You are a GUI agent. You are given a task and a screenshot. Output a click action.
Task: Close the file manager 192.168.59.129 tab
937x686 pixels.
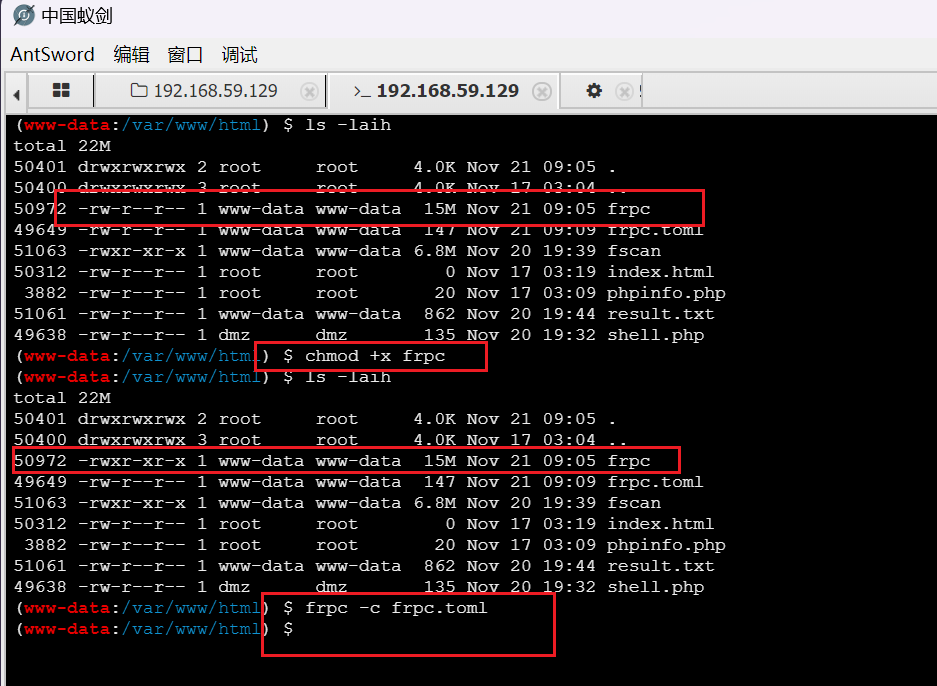click(x=310, y=92)
